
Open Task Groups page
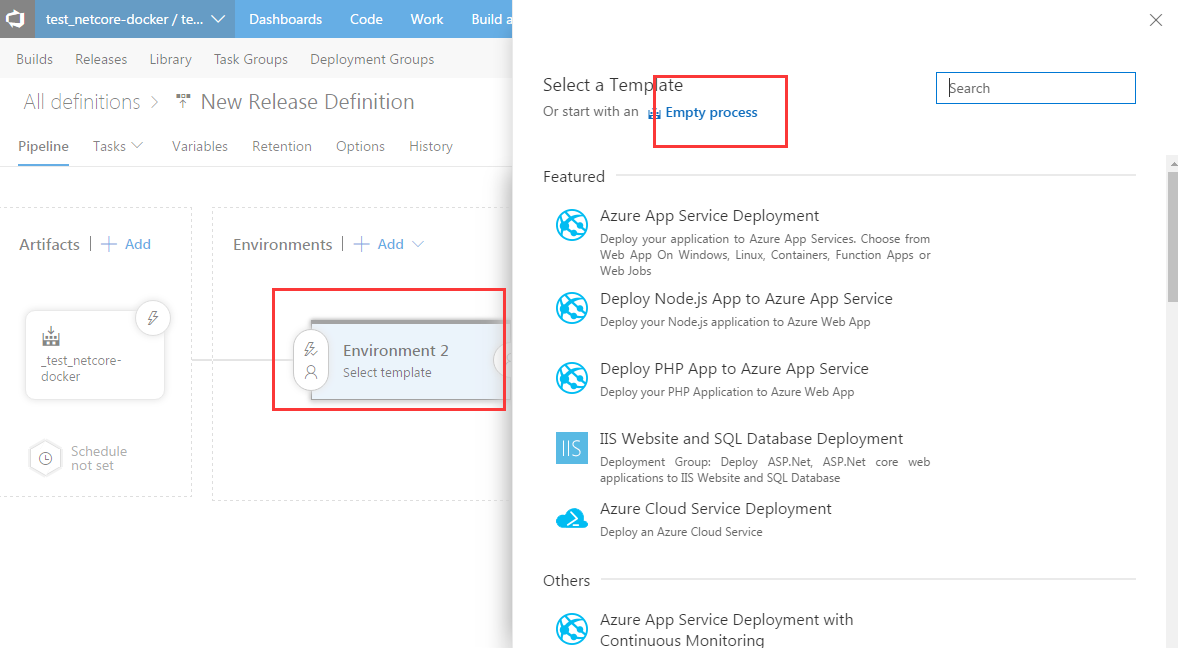point(250,59)
